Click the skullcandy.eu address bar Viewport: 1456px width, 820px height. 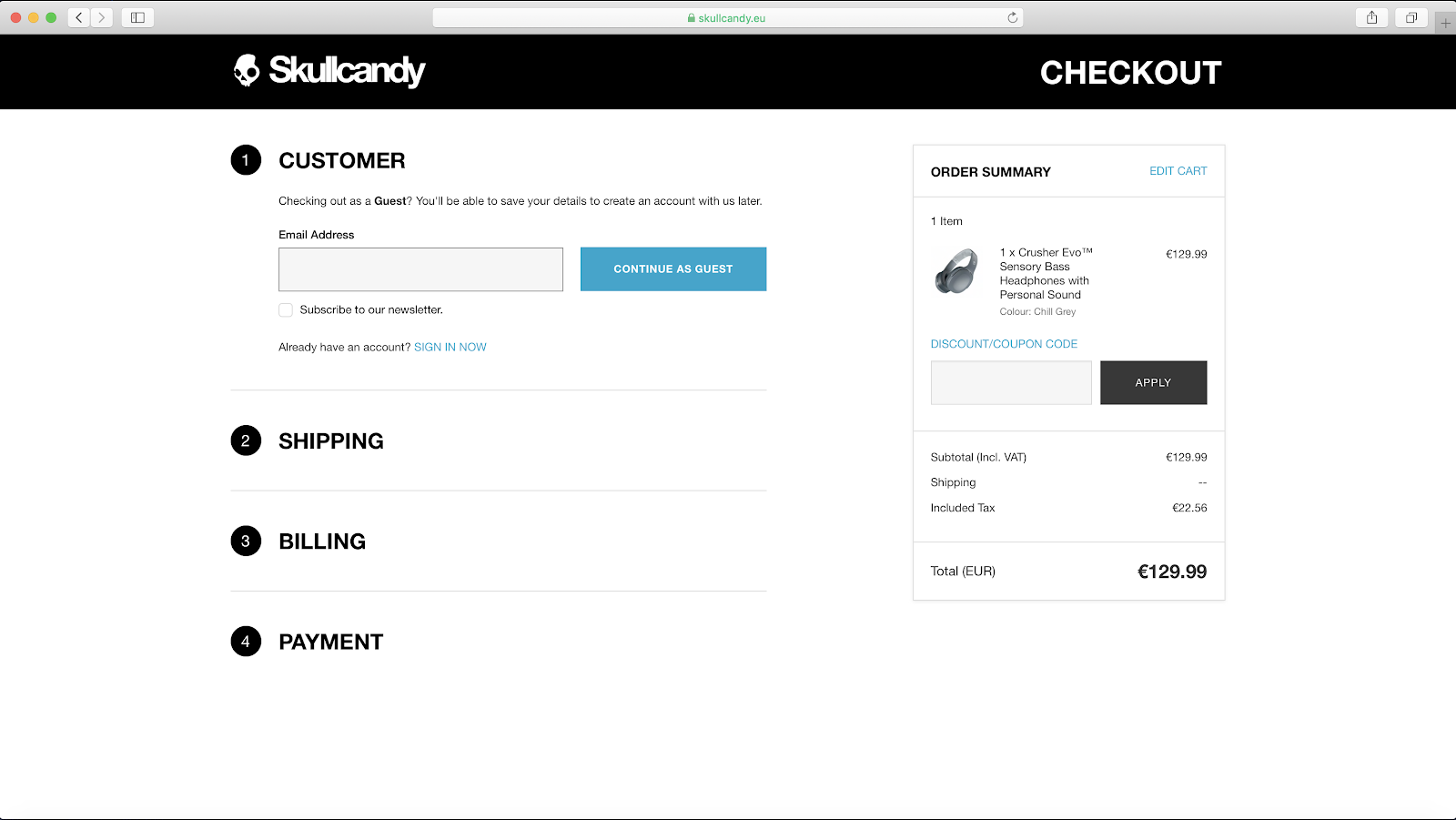click(x=728, y=17)
